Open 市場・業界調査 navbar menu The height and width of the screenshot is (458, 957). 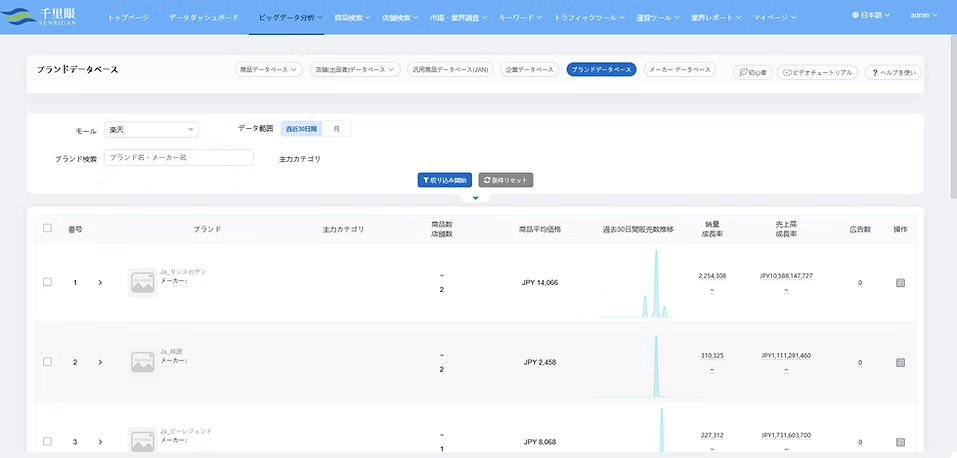point(458,18)
